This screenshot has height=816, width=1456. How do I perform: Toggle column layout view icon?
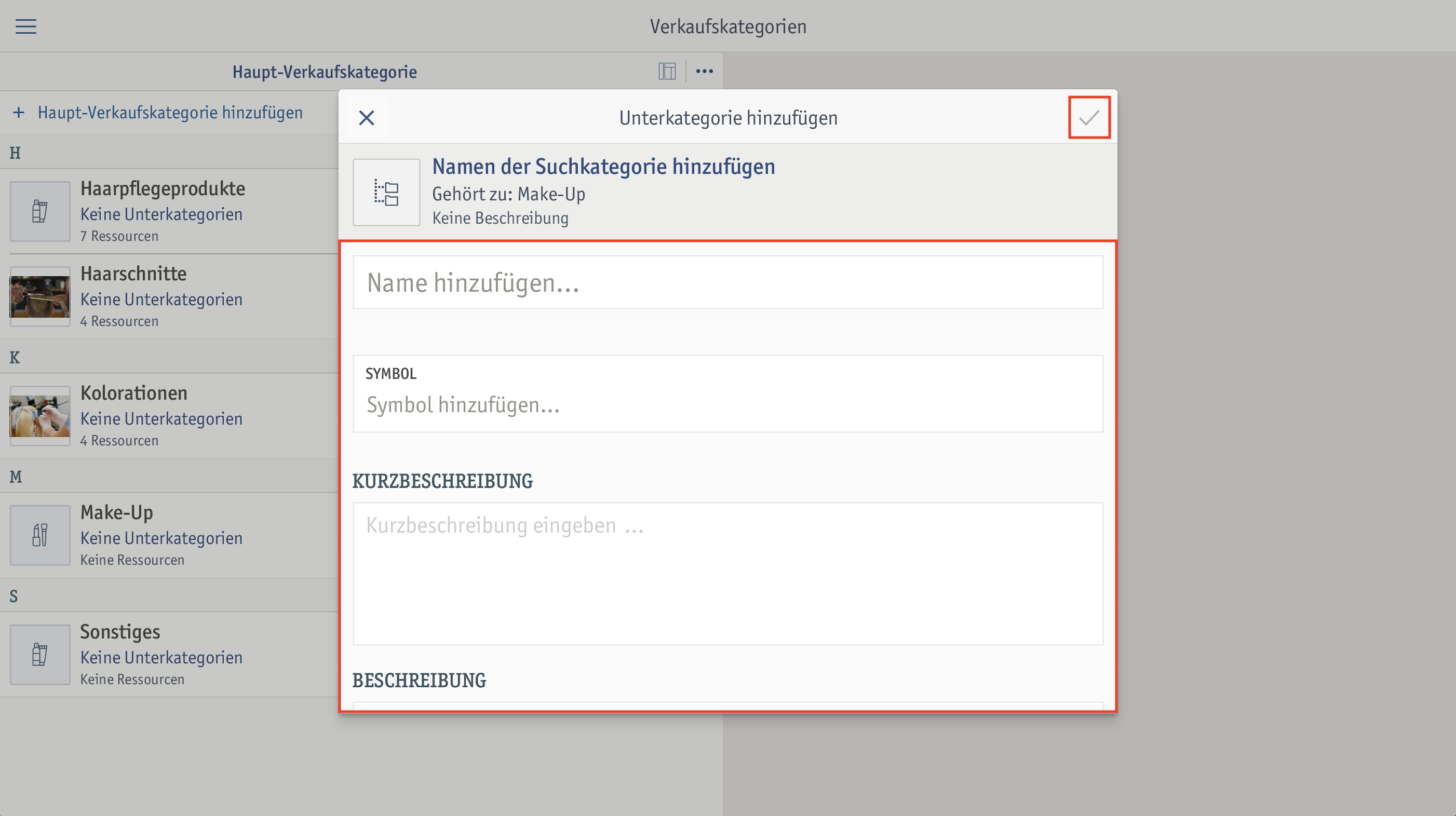click(667, 71)
